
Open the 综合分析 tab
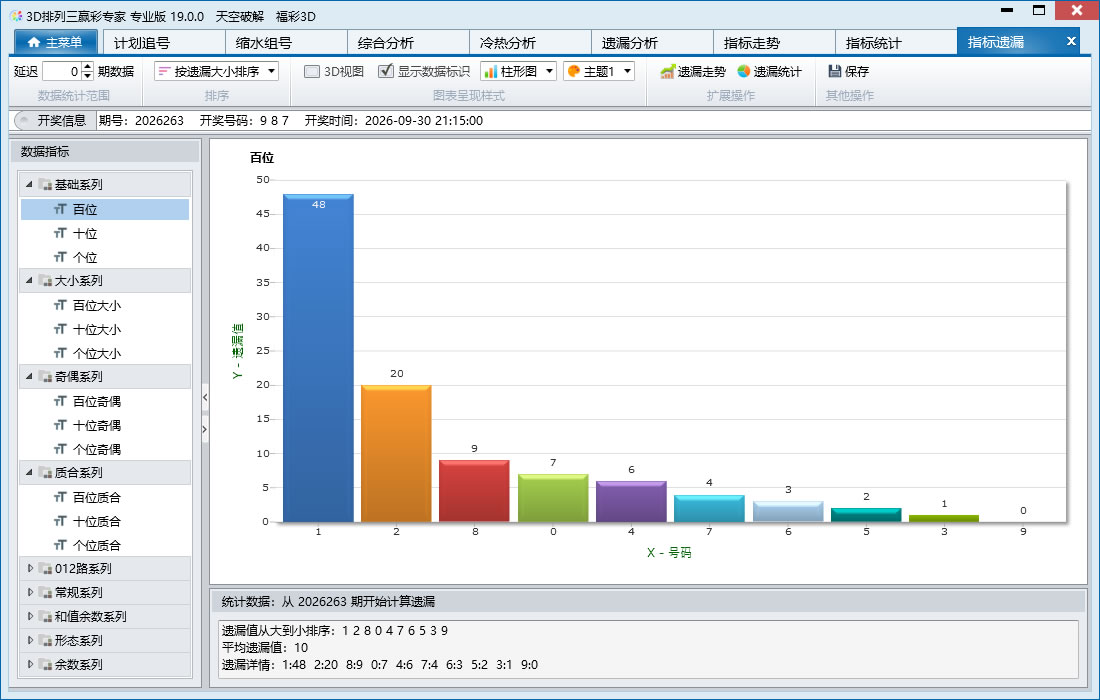point(408,42)
